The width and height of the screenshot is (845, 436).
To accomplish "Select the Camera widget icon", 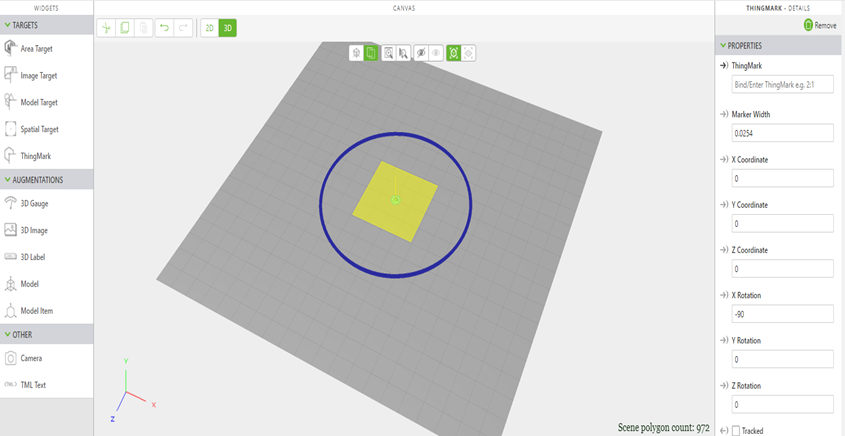I will (x=10, y=358).
